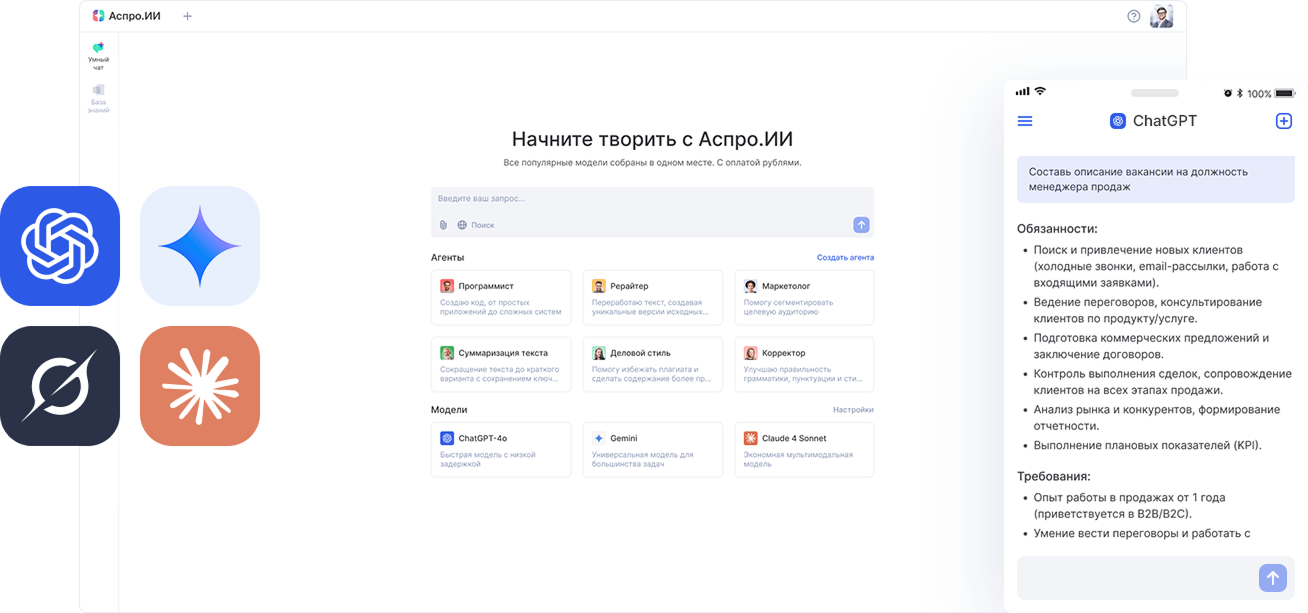Click the Суммаризация текста avatar icon
The height and width of the screenshot is (613, 1308).
447,353
